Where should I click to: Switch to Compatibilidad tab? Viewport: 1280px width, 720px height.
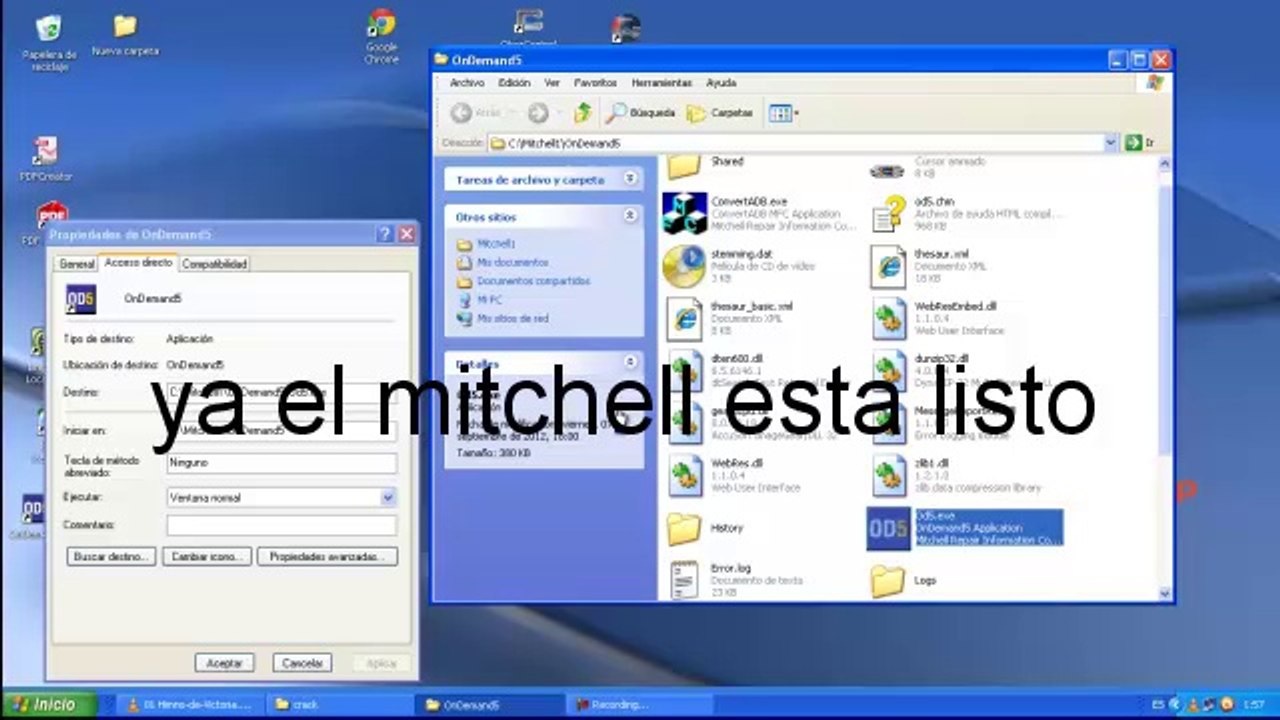(214, 264)
